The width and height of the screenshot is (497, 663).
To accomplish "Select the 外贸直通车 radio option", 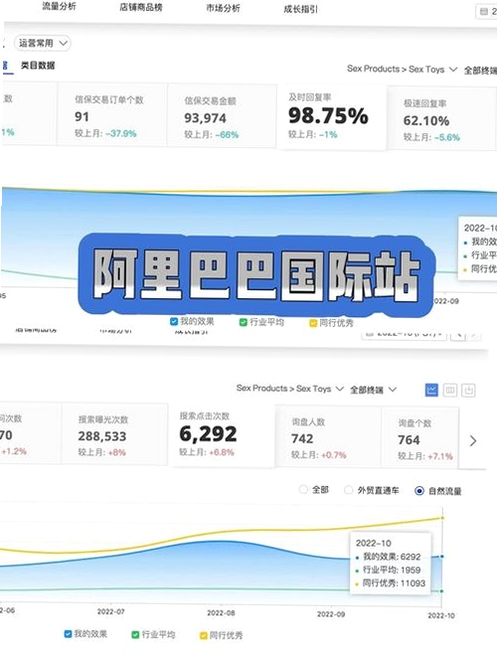I will tap(371, 490).
